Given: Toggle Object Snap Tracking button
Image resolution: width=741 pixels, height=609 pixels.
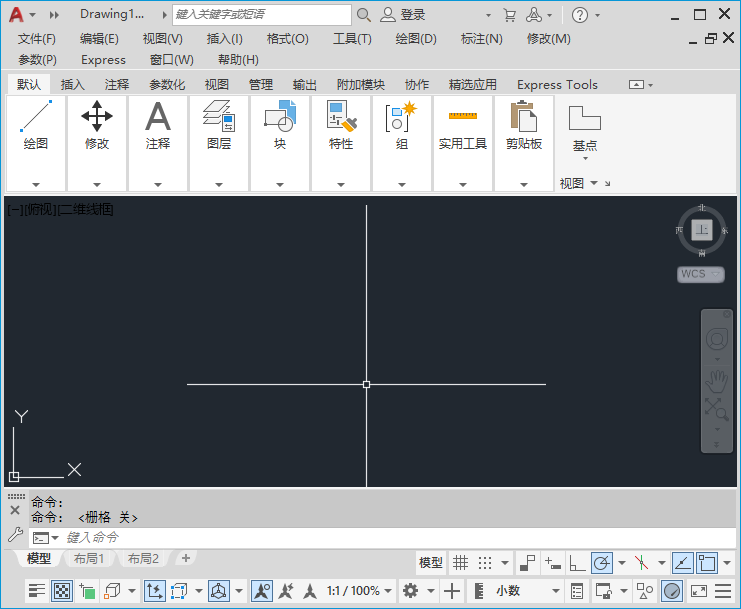Looking at the screenshot, I should (x=682, y=563).
